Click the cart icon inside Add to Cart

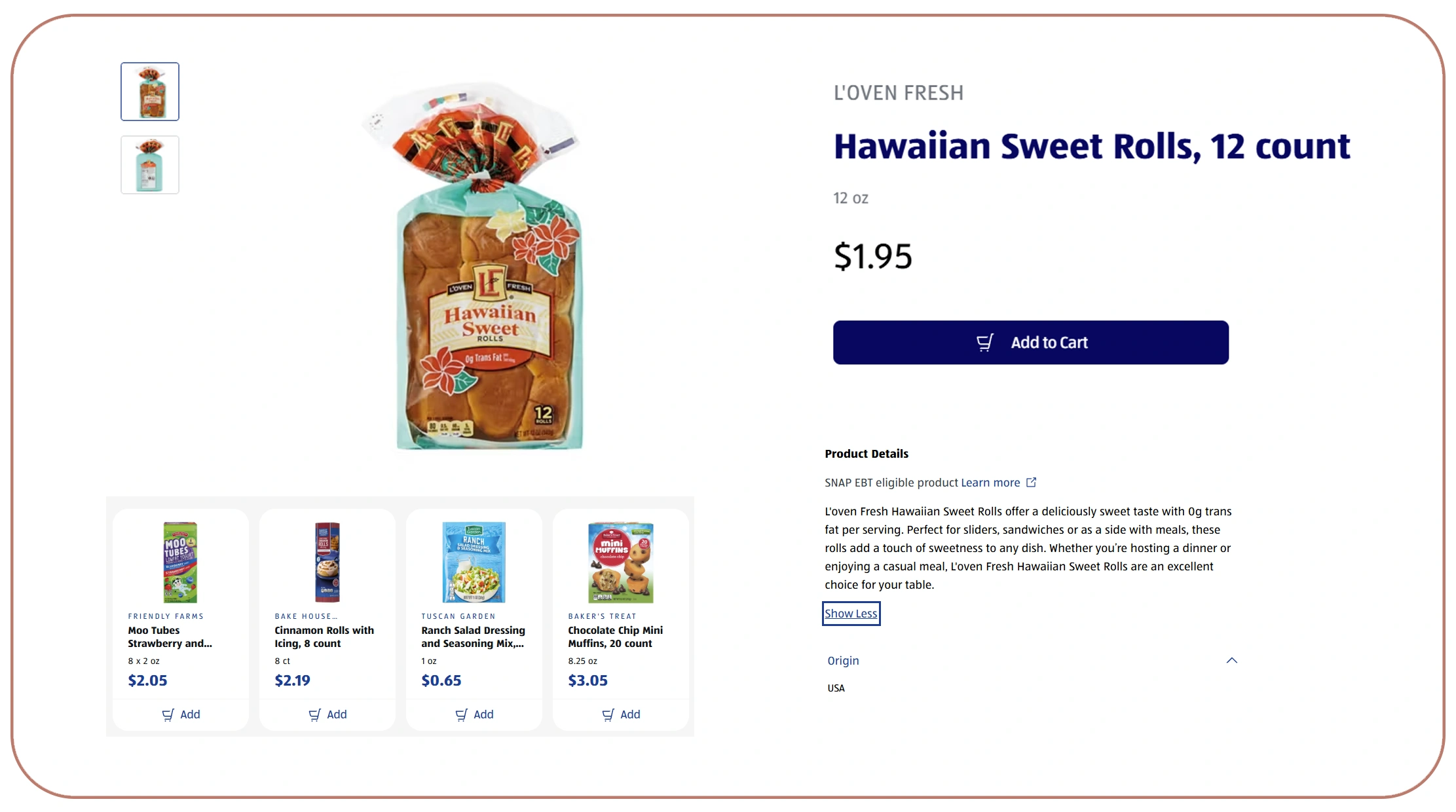[x=985, y=341]
